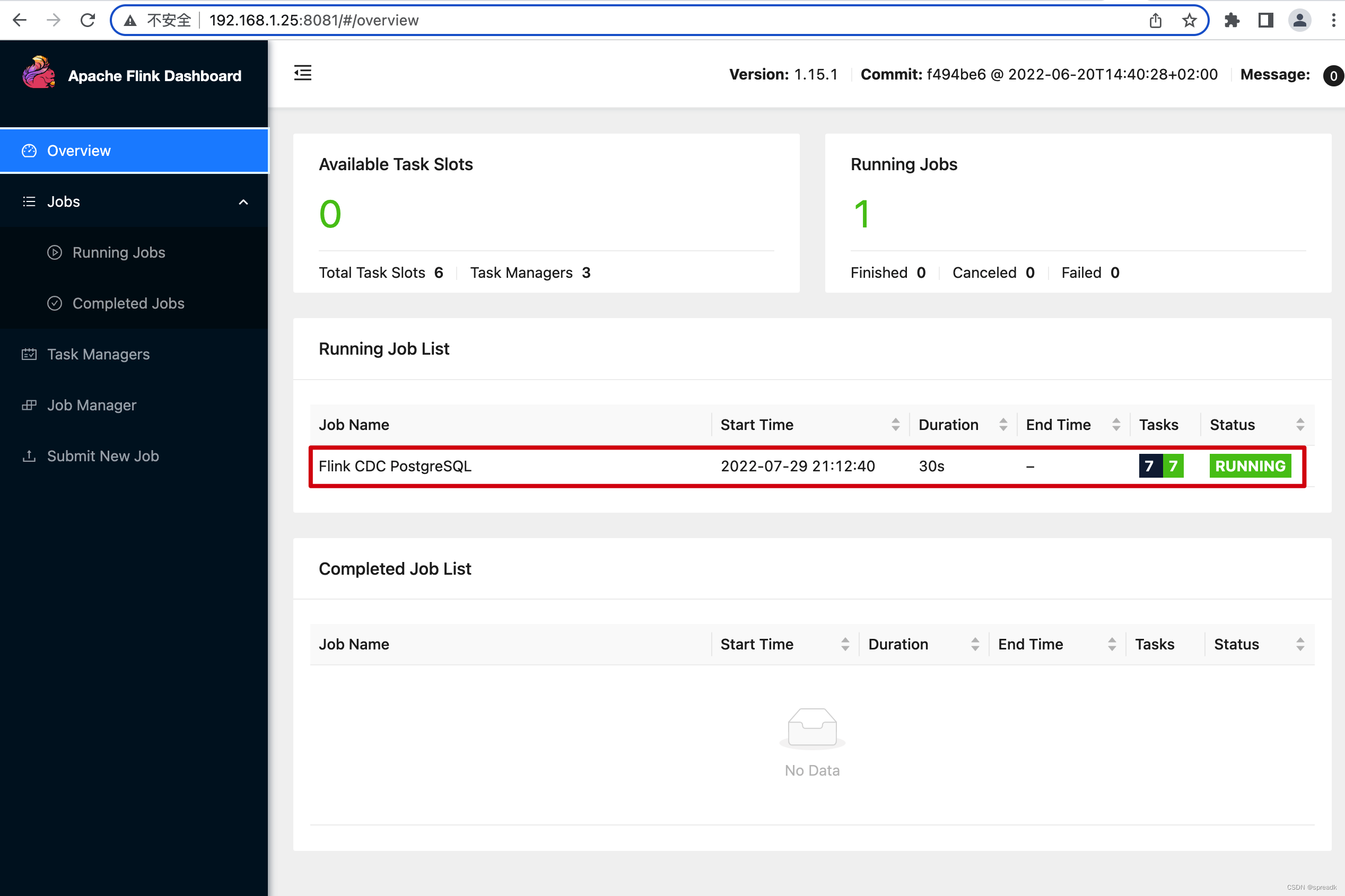Image resolution: width=1345 pixels, height=896 pixels.
Task: Reload the page with the refresh icon
Action: click(x=88, y=21)
